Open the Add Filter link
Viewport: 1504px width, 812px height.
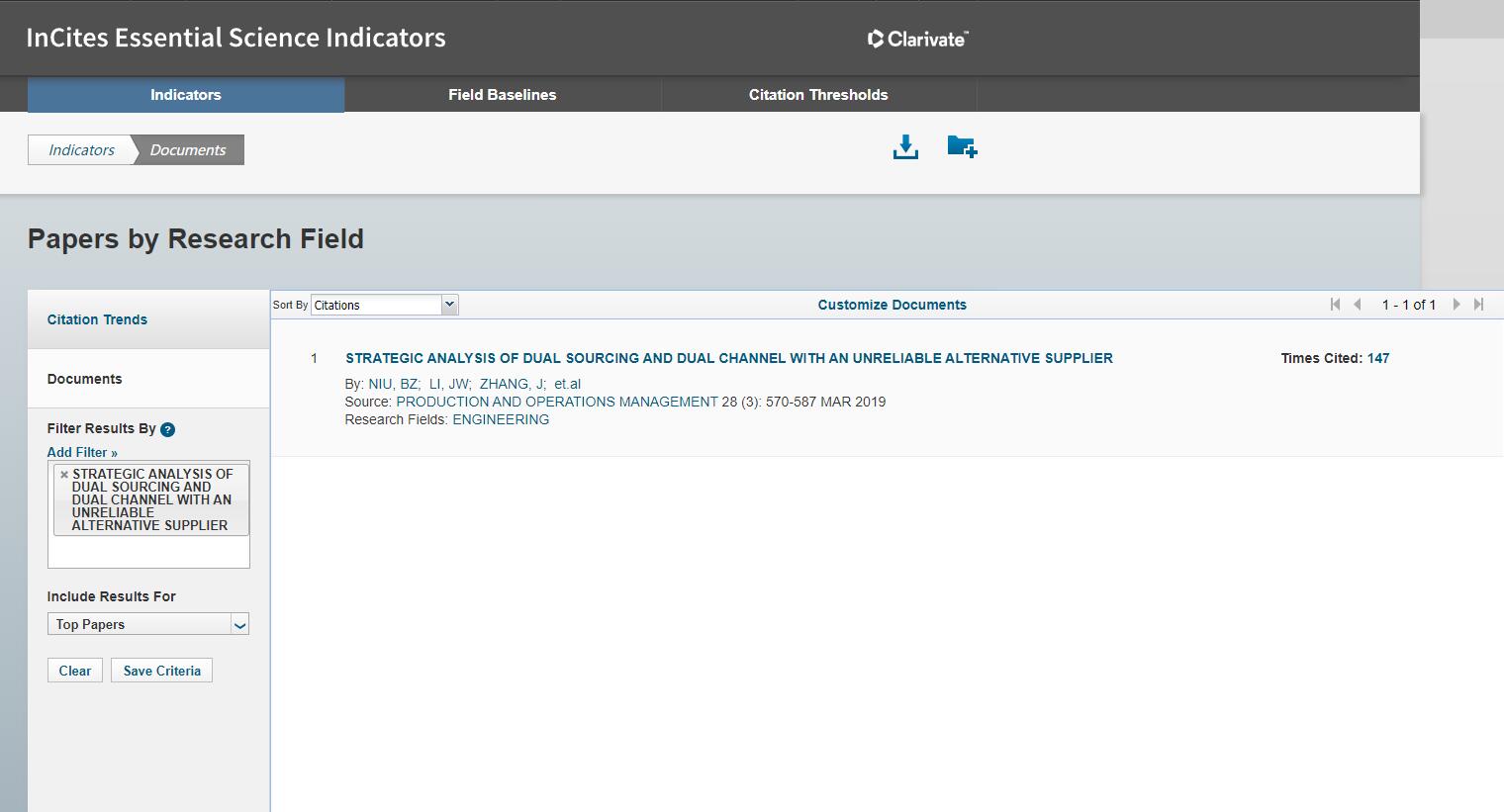82,452
